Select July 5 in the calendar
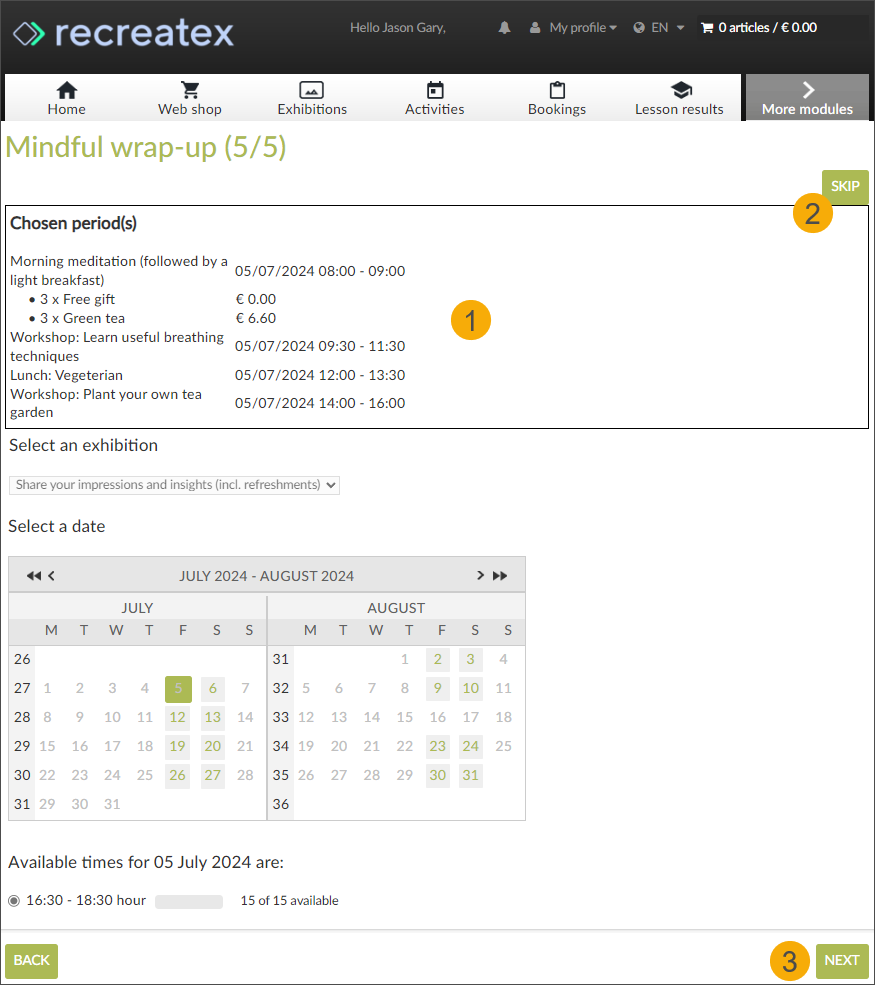The image size is (875, 985). pyautogui.click(x=177, y=688)
